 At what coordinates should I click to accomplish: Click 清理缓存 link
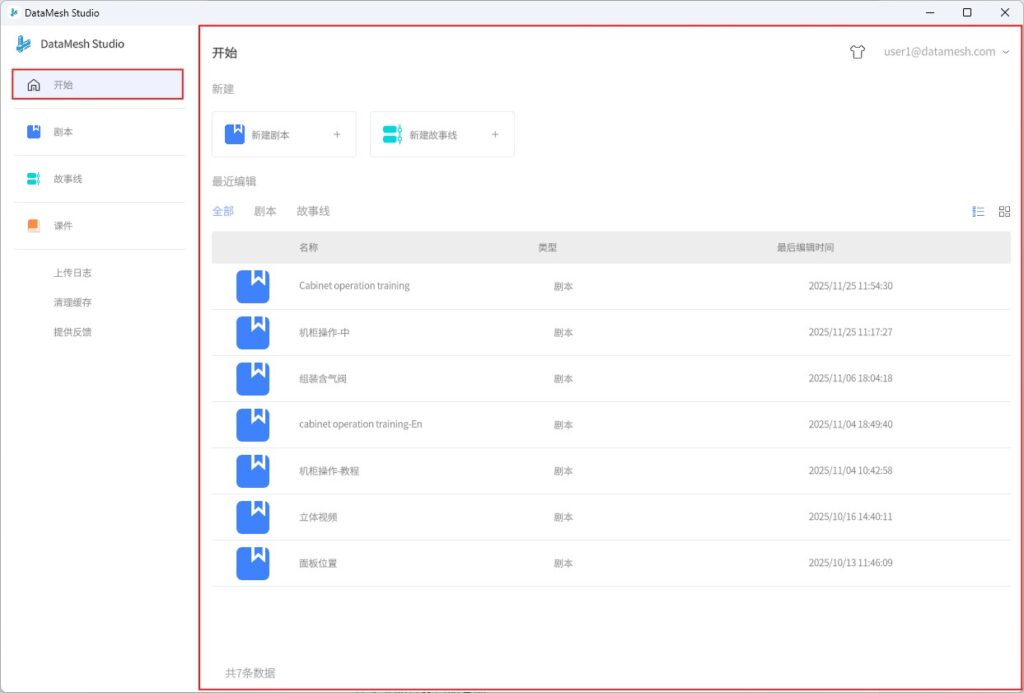point(73,302)
